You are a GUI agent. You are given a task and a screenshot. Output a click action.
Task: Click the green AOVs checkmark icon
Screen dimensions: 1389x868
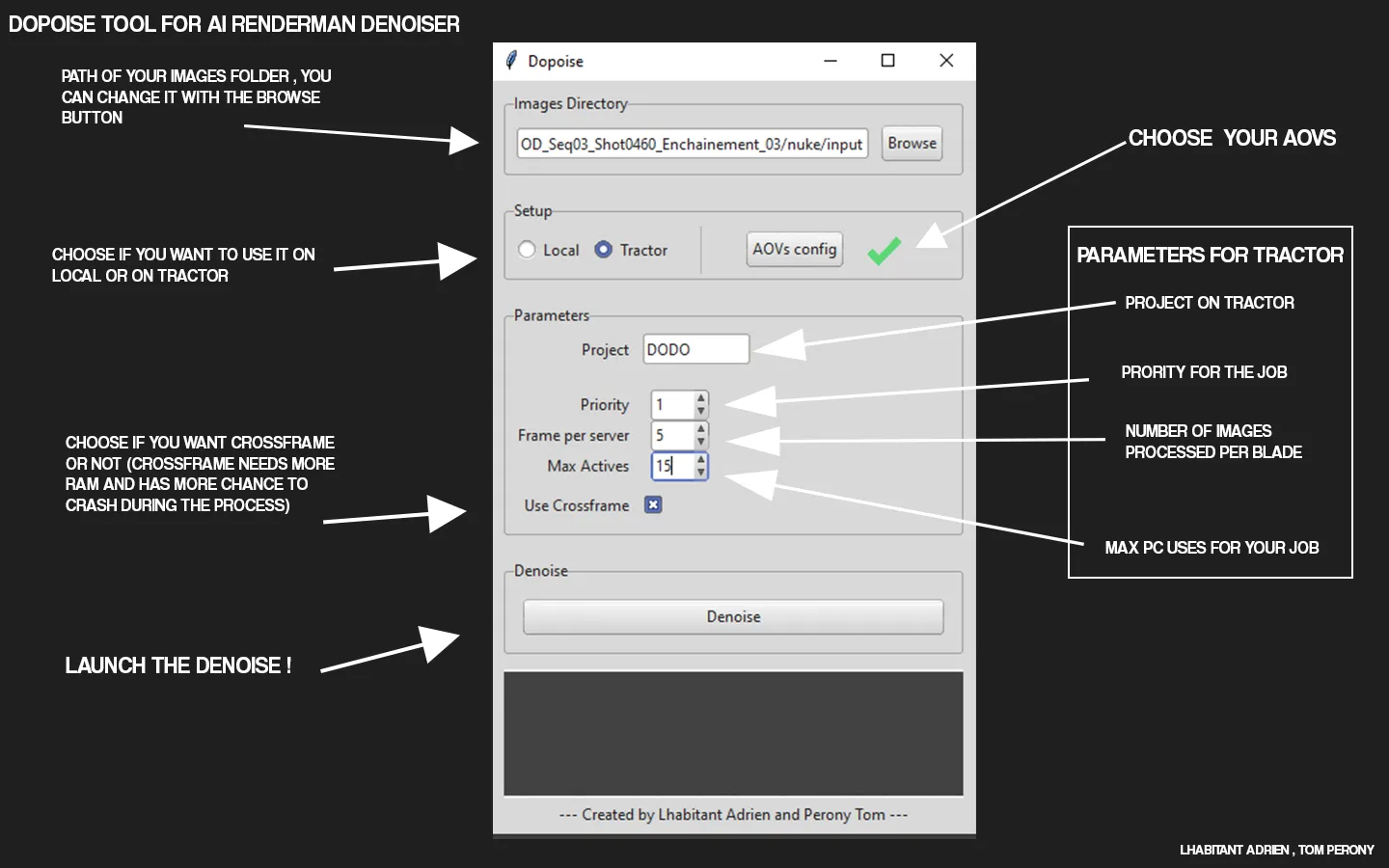click(884, 251)
